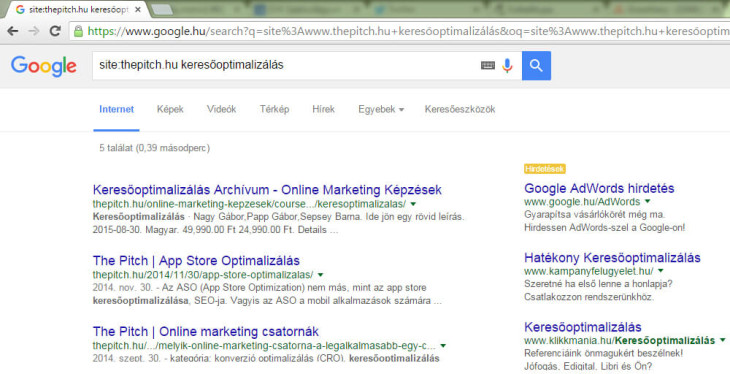Open The Pitch Online marketing csatornák result
Viewport: 730px width, 374px height.
click(x=205, y=332)
